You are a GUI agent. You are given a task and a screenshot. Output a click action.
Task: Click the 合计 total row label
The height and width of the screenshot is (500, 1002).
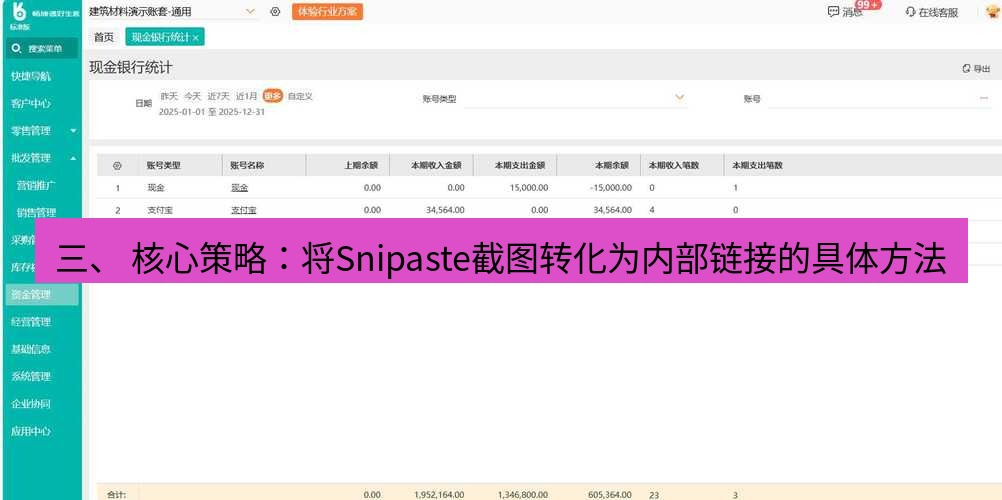point(116,495)
